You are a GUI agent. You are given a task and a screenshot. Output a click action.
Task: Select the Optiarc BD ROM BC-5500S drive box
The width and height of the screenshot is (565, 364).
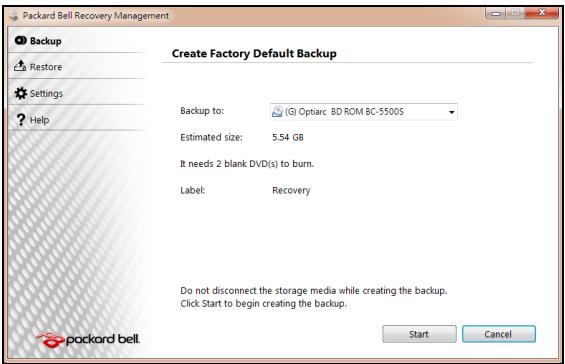coord(364,112)
